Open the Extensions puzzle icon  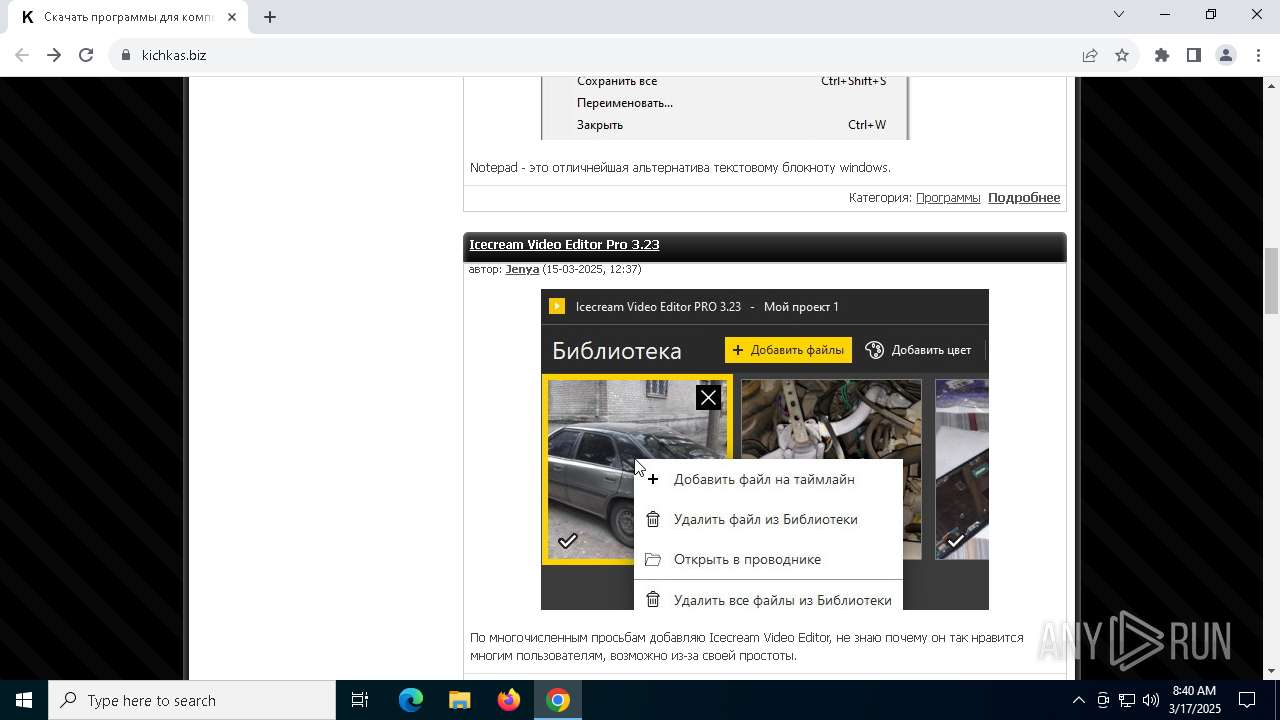click(1162, 55)
